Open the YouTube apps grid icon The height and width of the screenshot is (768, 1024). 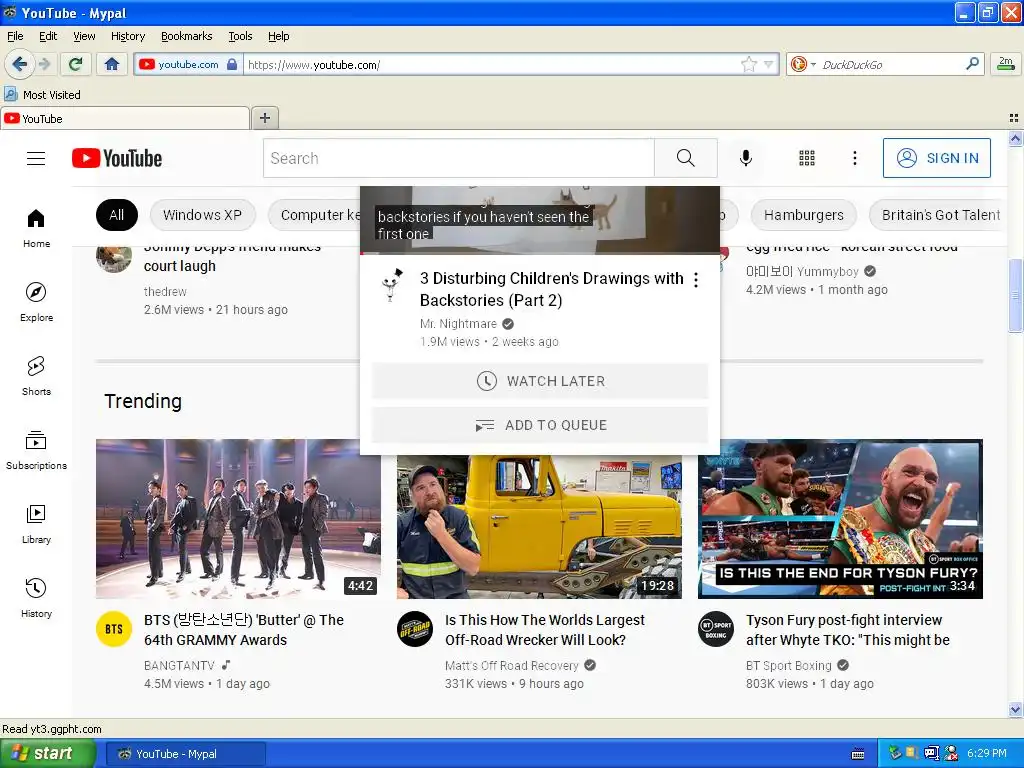pos(807,158)
